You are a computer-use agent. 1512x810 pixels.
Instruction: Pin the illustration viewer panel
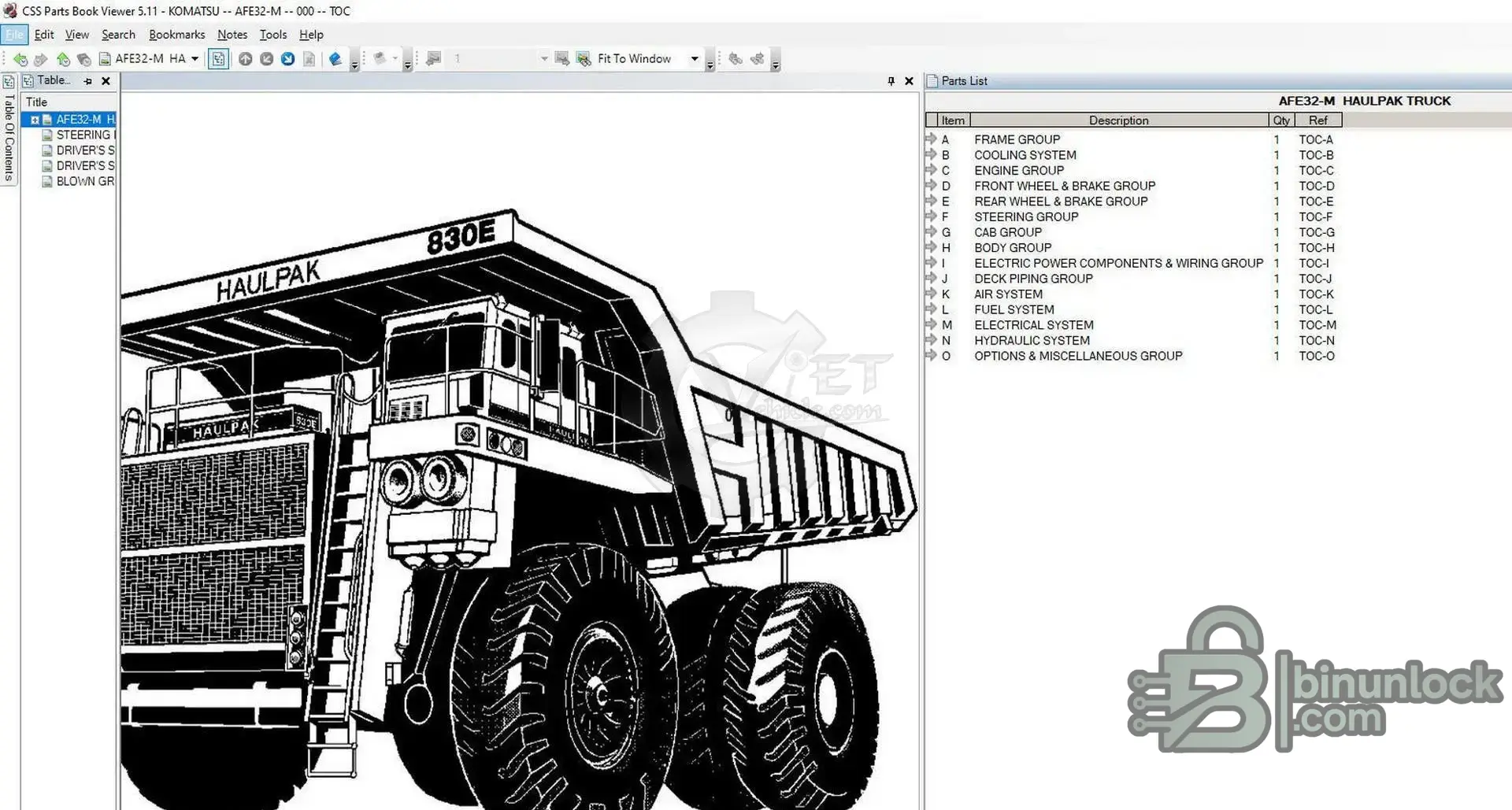point(891,81)
